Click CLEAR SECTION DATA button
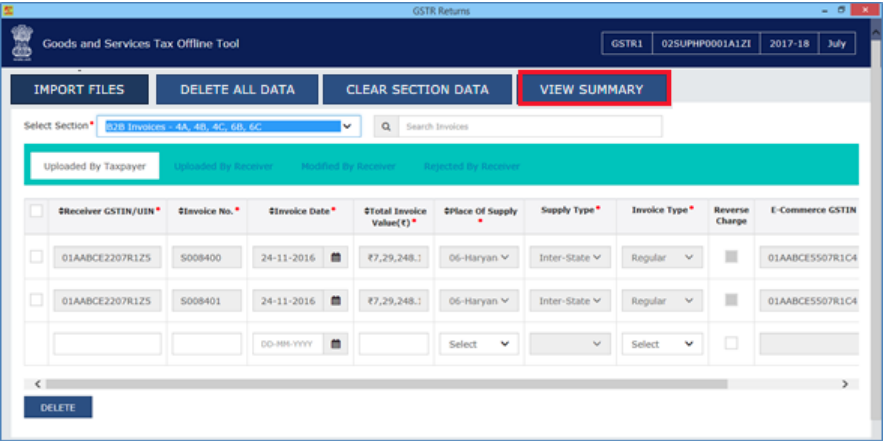This screenshot has width=884, height=441. [417, 90]
